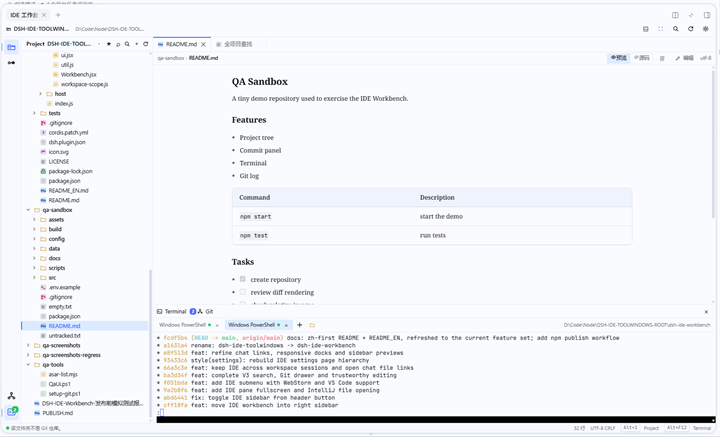Screen dimensions: 720x437
Task: Add a new terminal with the plus icon
Action: pos(299,325)
